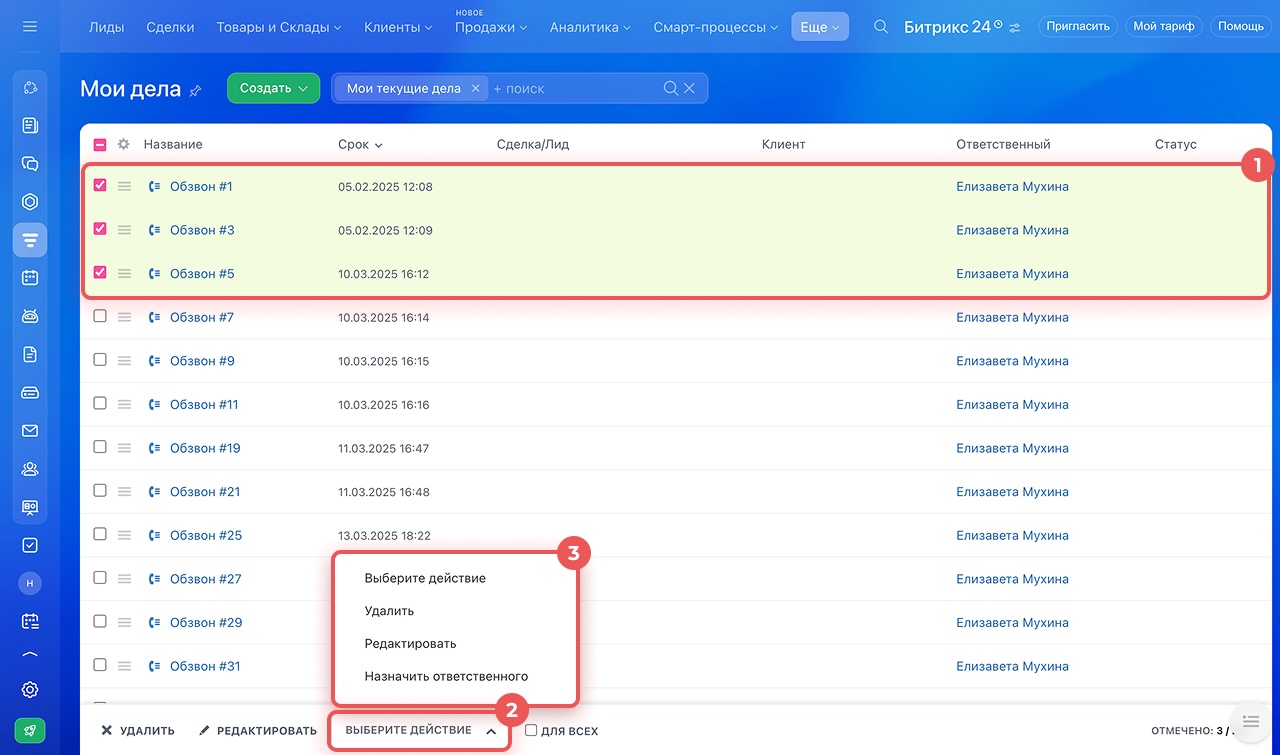Click bottom bar Редактировать button
The image size is (1280, 755).
click(x=258, y=731)
